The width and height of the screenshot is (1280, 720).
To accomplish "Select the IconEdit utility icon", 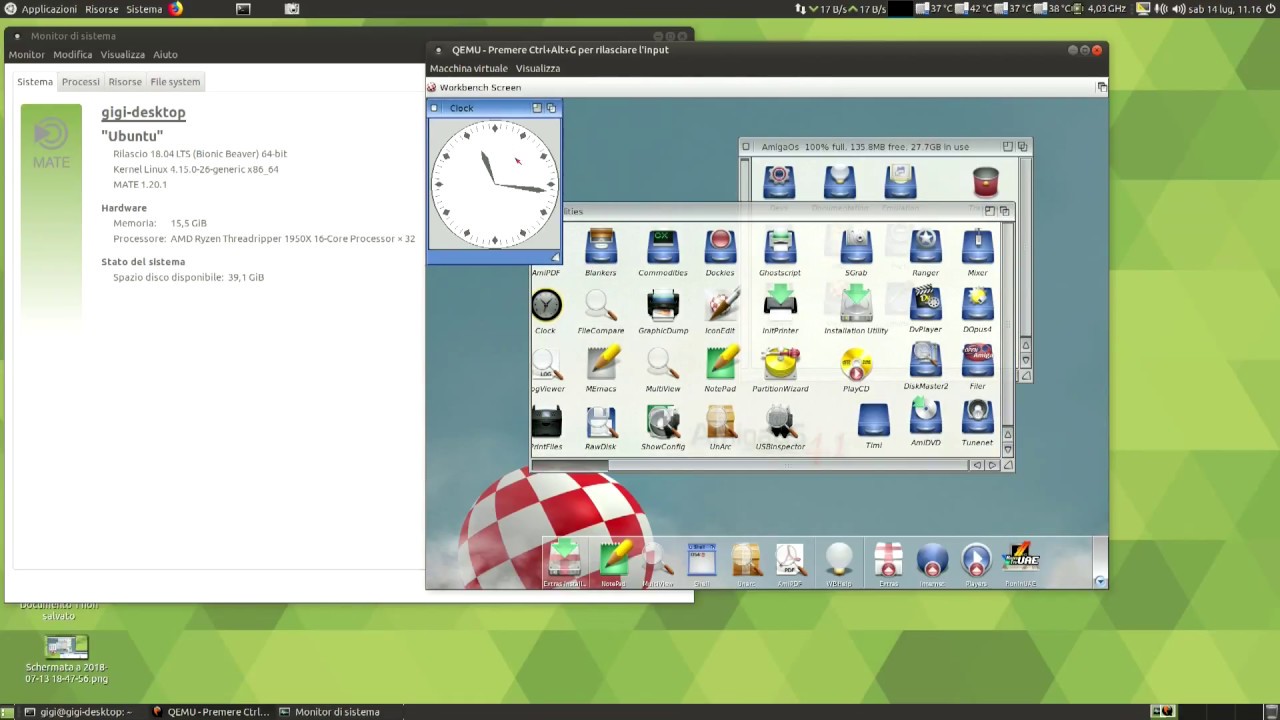I will point(721,305).
